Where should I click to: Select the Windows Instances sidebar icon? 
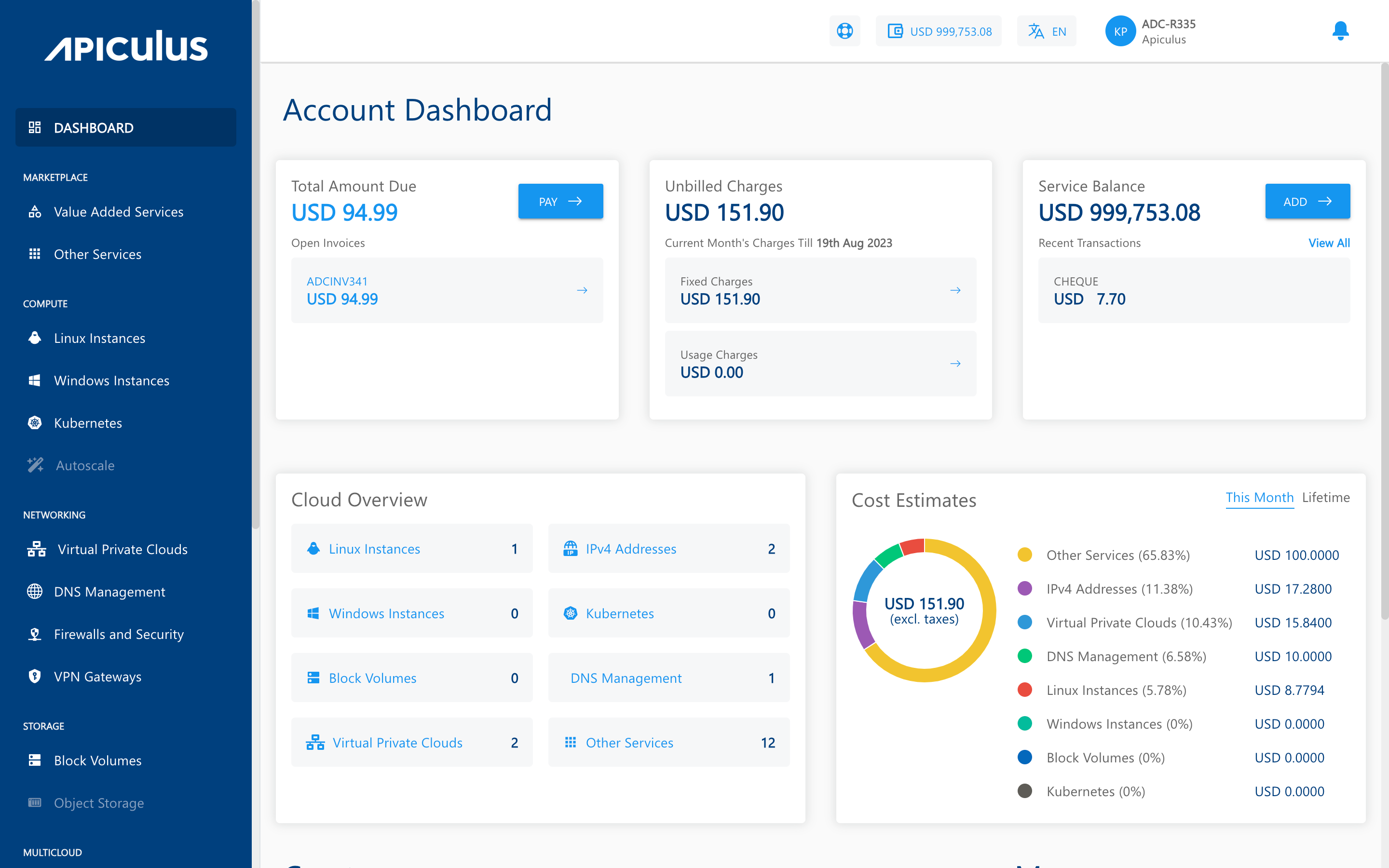(35, 380)
